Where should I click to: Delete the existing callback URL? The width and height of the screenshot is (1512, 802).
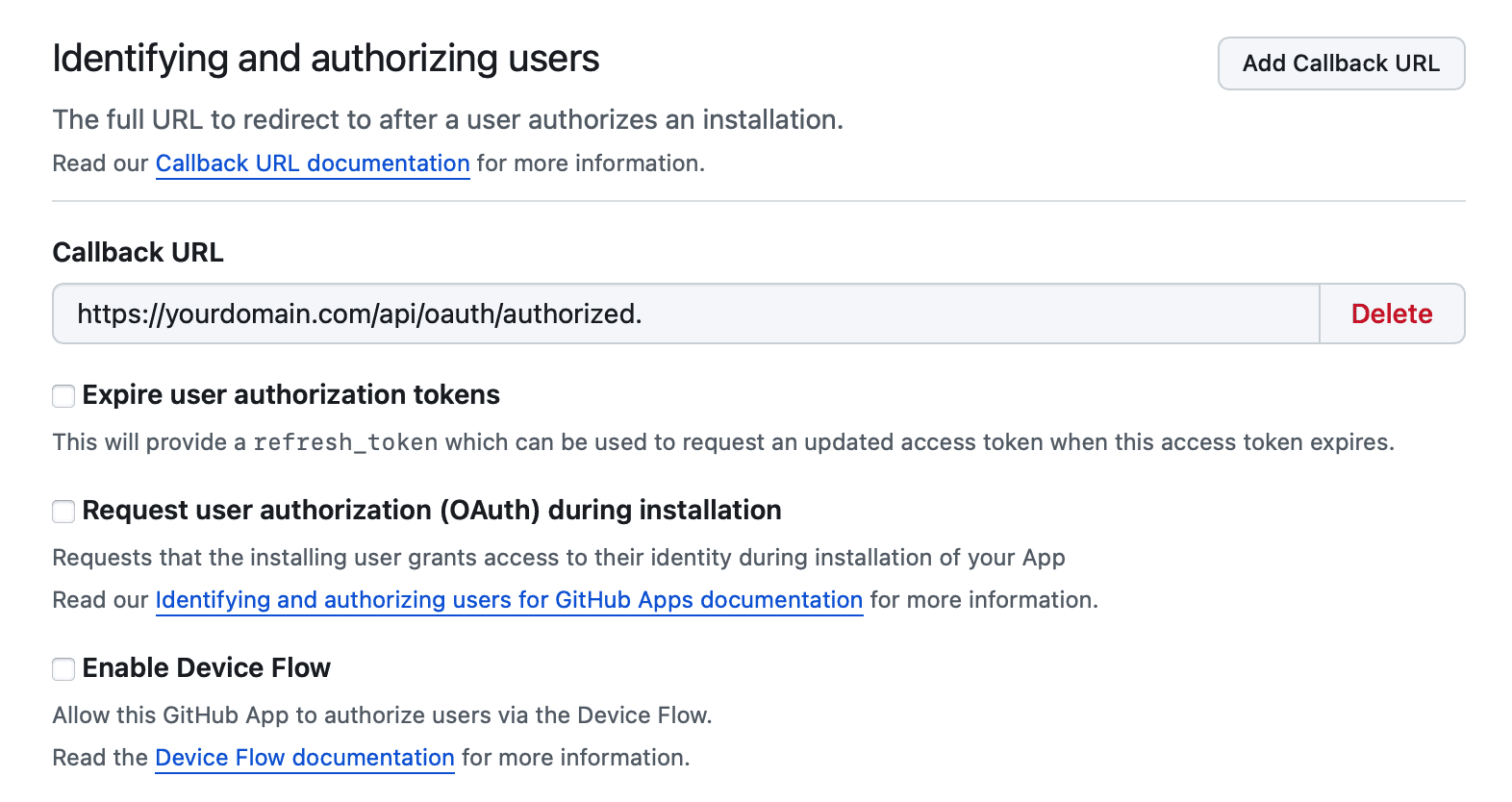tap(1391, 313)
